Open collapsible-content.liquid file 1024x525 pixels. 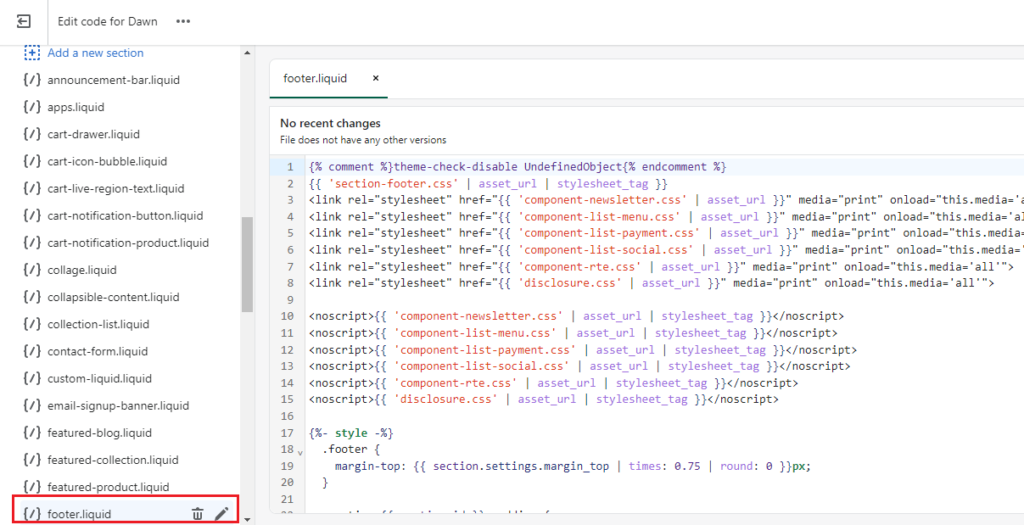click(x=113, y=297)
